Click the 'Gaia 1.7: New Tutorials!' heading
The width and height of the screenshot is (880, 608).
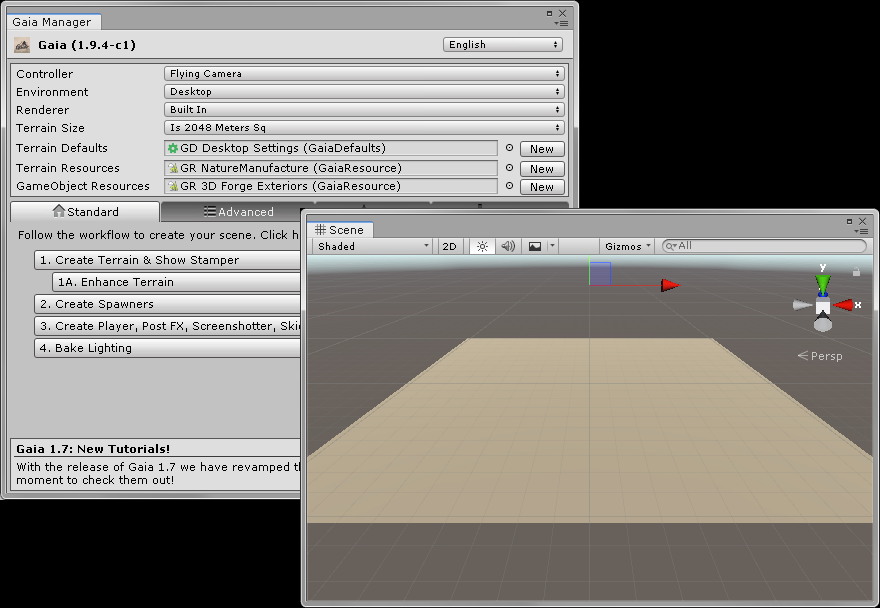(93, 449)
